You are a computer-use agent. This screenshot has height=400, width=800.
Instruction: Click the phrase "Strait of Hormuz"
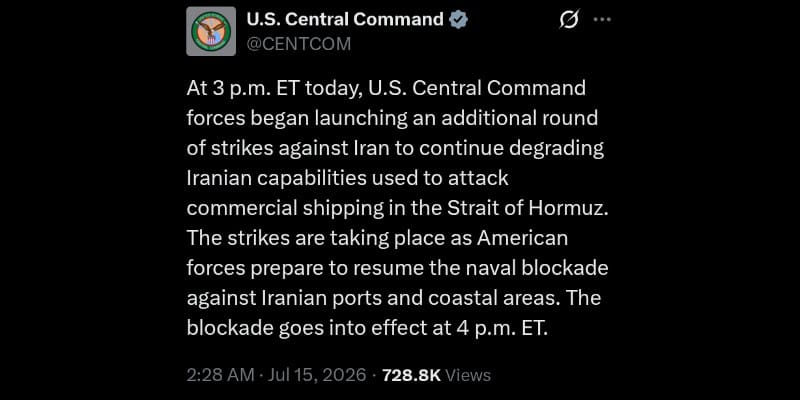[x=528, y=208]
